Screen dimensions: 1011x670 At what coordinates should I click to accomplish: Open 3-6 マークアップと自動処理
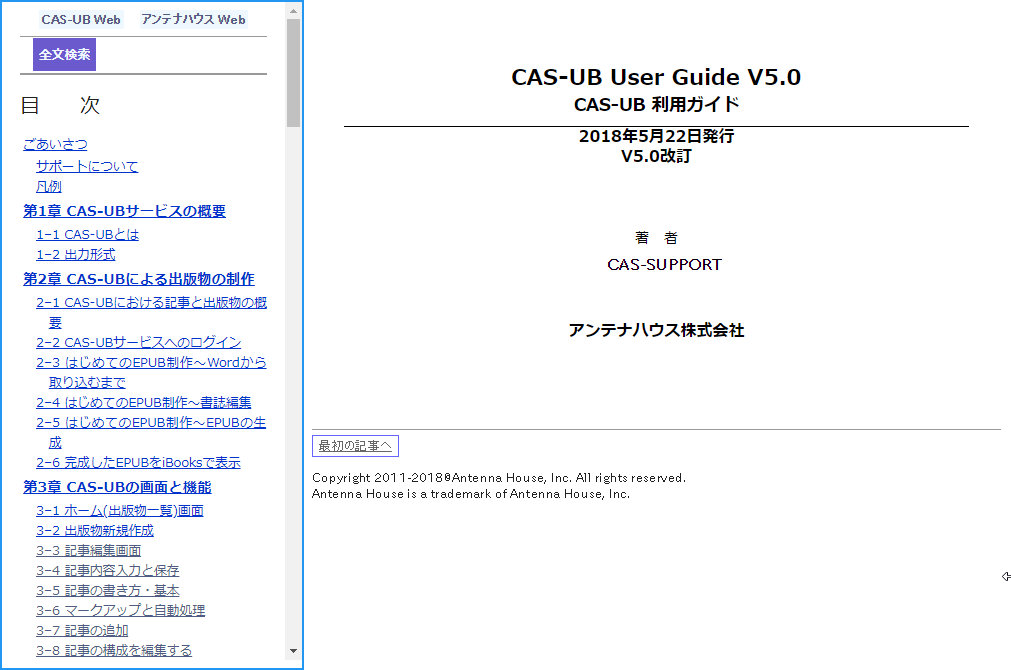click(x=121, y=611)
